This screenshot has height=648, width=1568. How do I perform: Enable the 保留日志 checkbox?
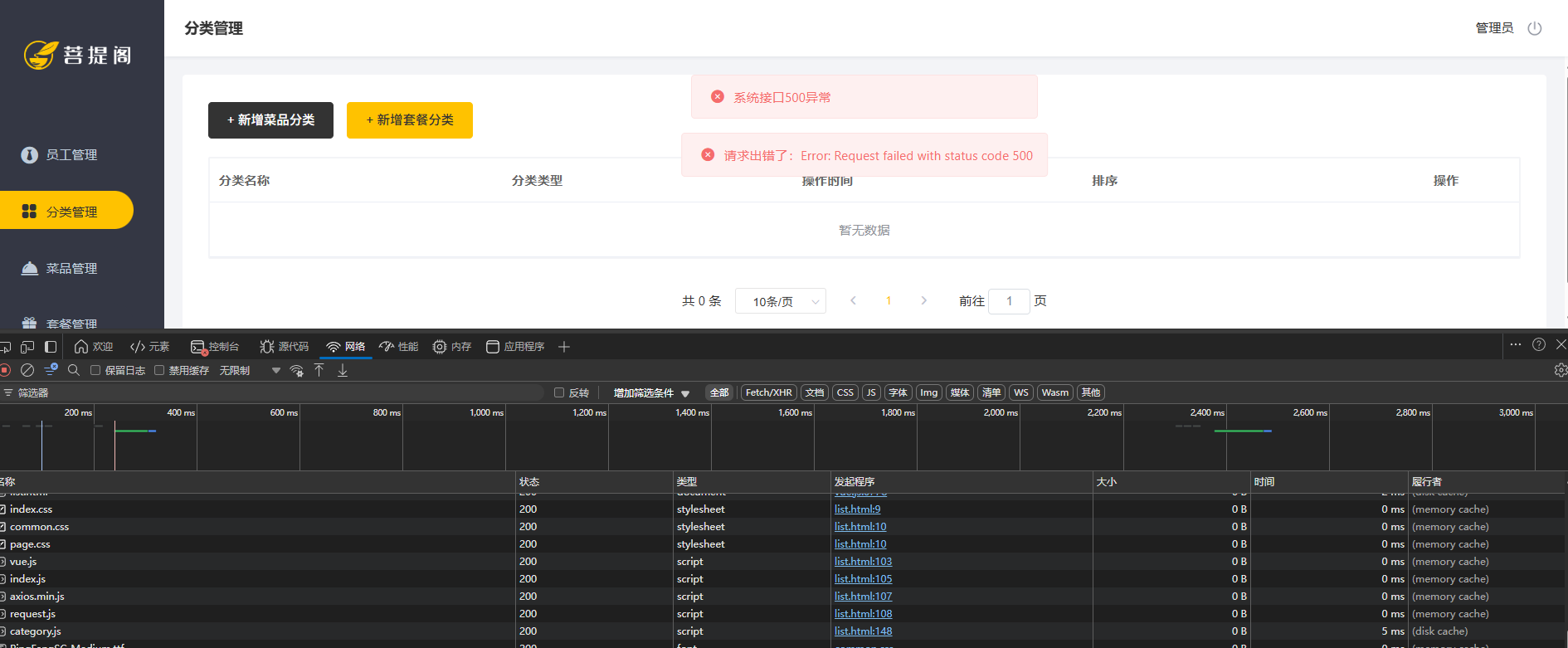coord(95,370)
